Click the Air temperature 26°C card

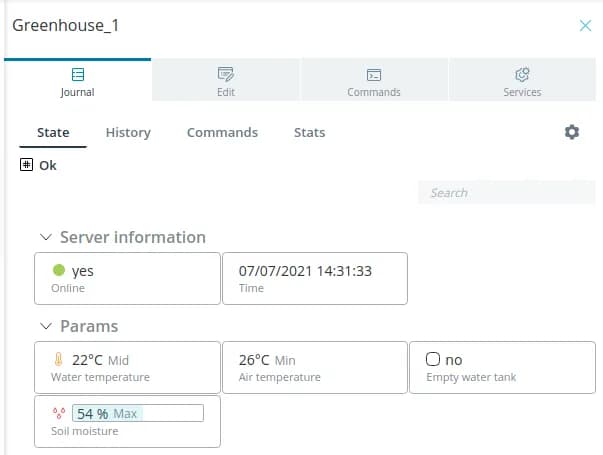[314, 367]
